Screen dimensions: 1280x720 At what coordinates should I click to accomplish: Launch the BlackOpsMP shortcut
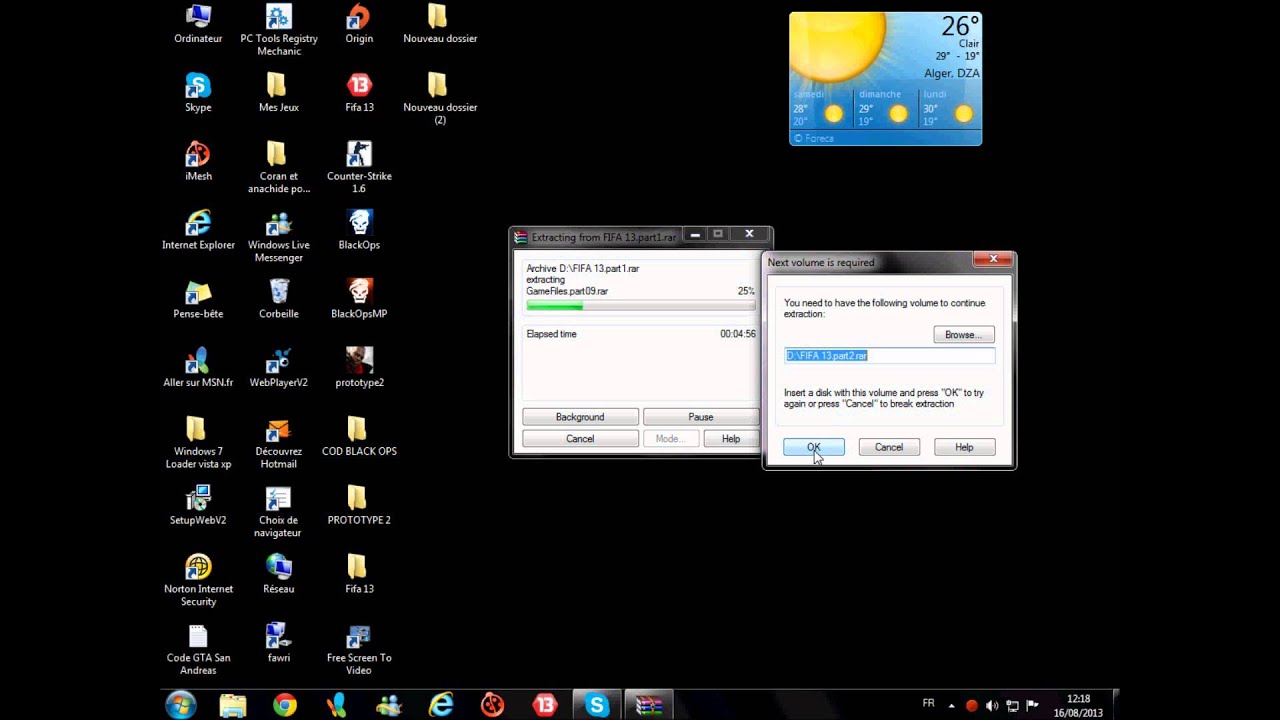point(359,300)
